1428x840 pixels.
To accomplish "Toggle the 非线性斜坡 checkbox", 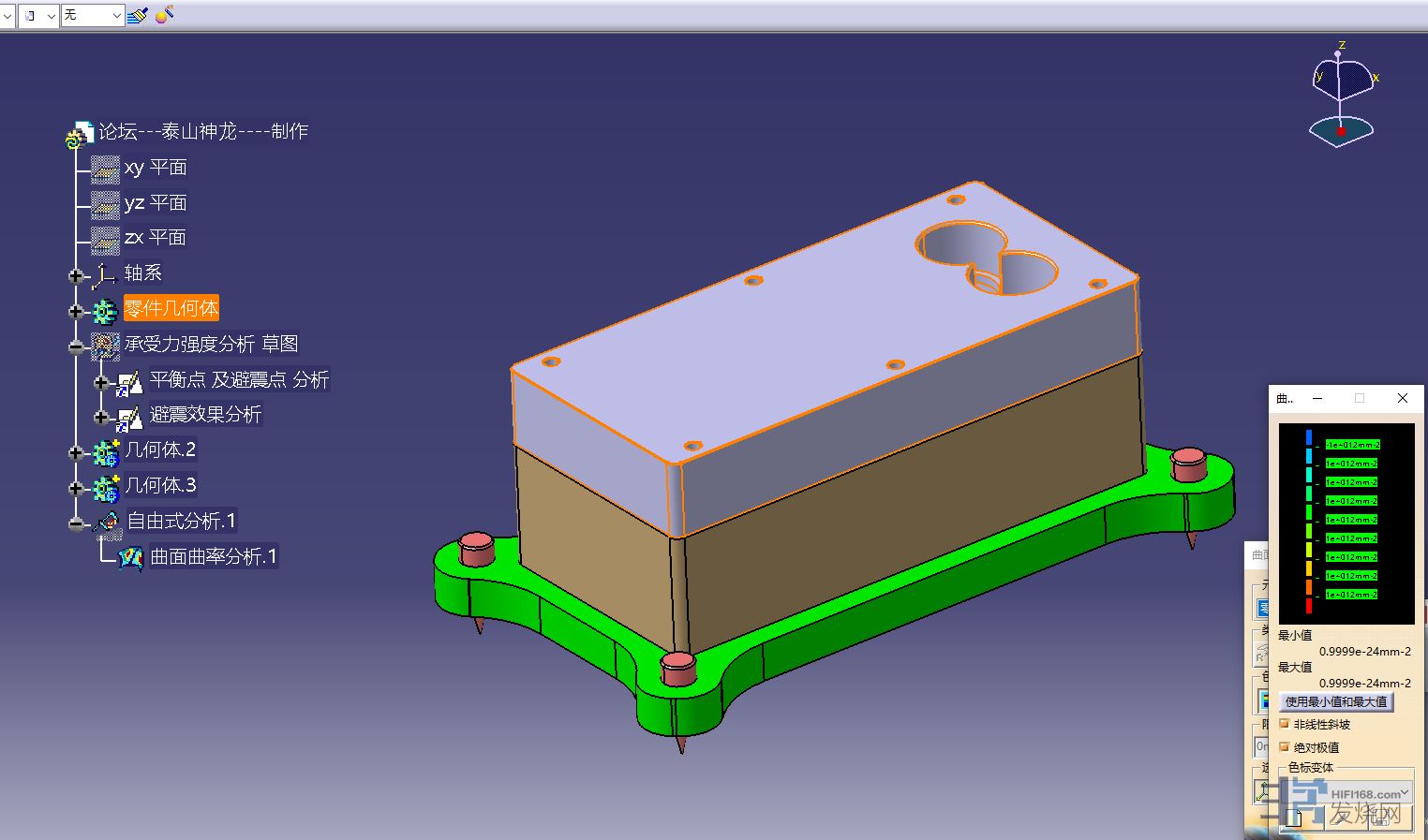I will [x=1285, y=724].
